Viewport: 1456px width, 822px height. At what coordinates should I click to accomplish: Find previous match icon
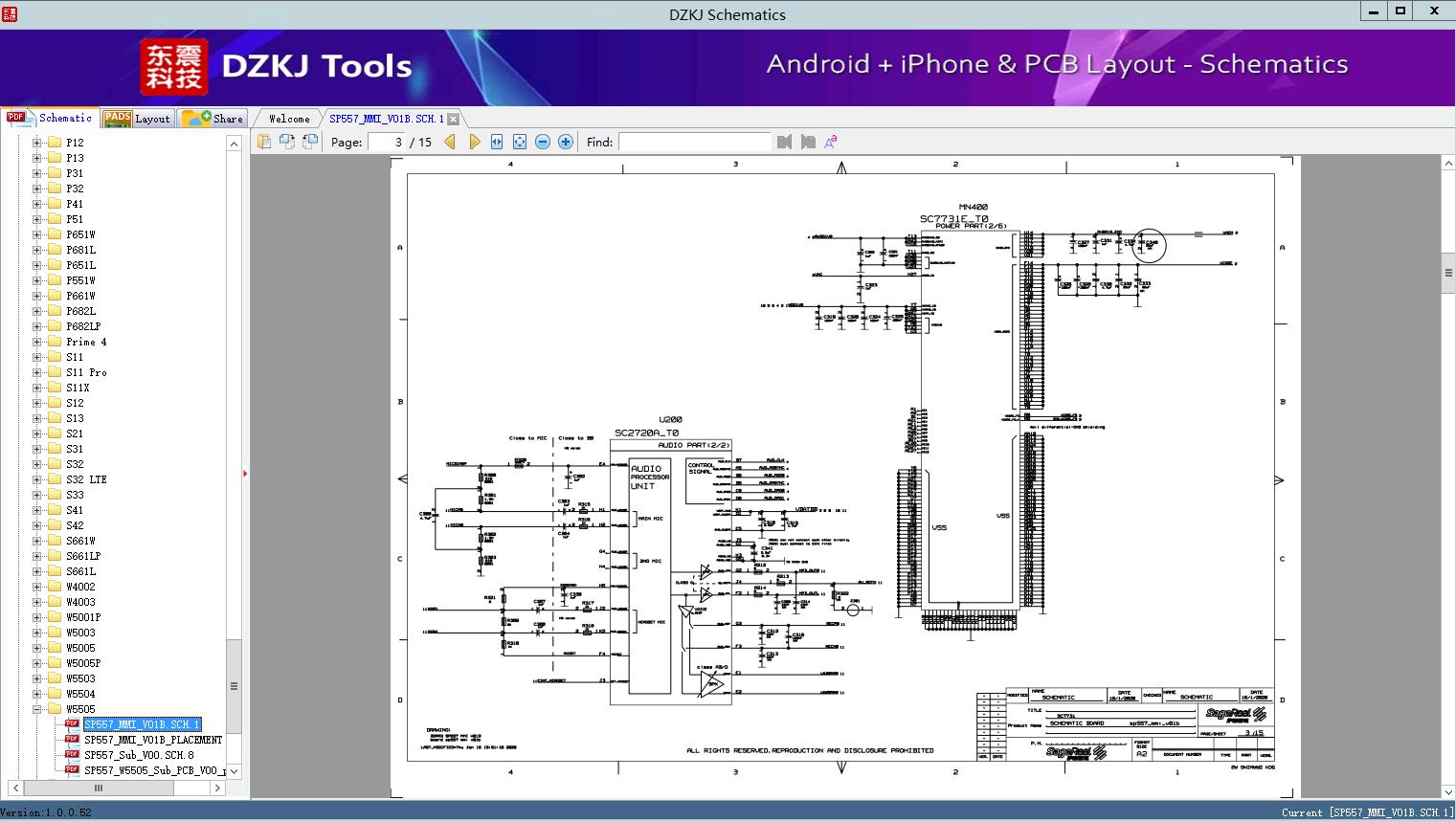785,142
